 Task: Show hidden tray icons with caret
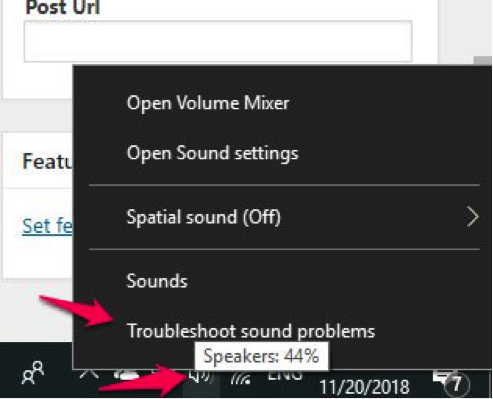click(x=89, y=375)
